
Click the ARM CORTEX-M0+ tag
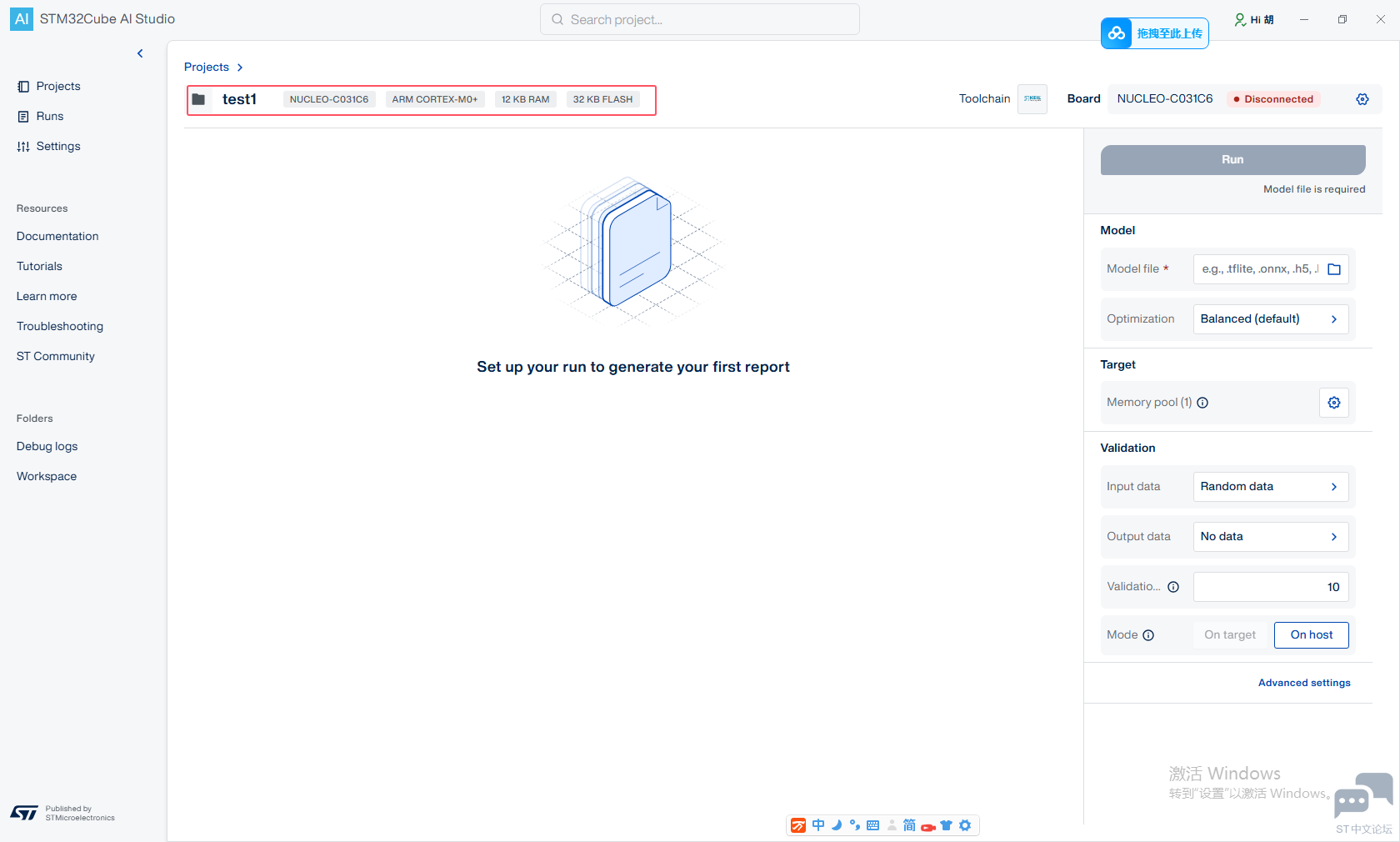pyautogui.click(x=435, y=99)
